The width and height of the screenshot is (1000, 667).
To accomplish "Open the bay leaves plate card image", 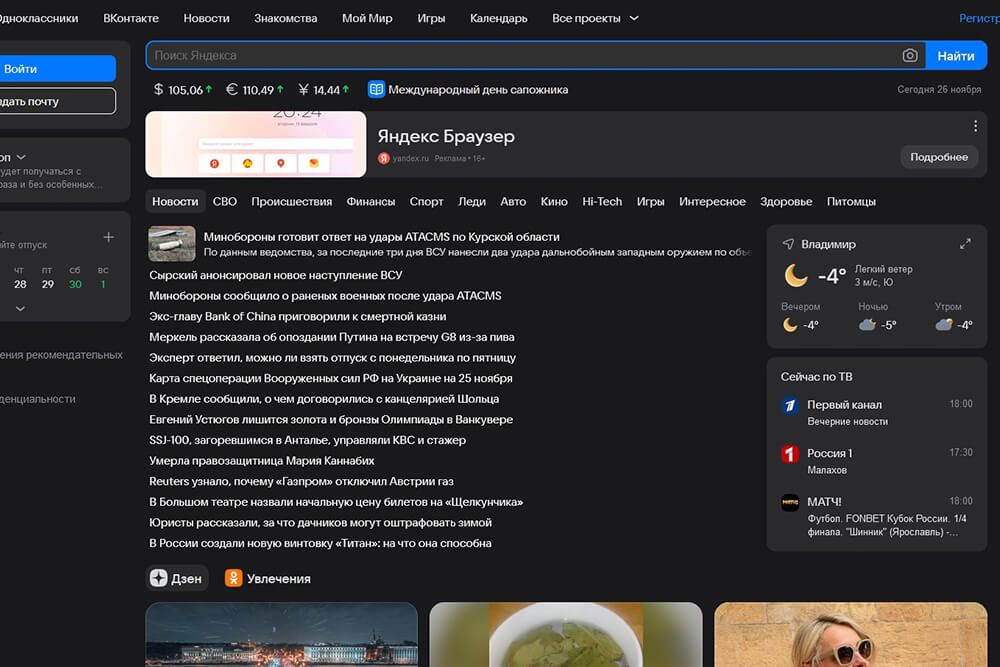I will coord(566,634).
